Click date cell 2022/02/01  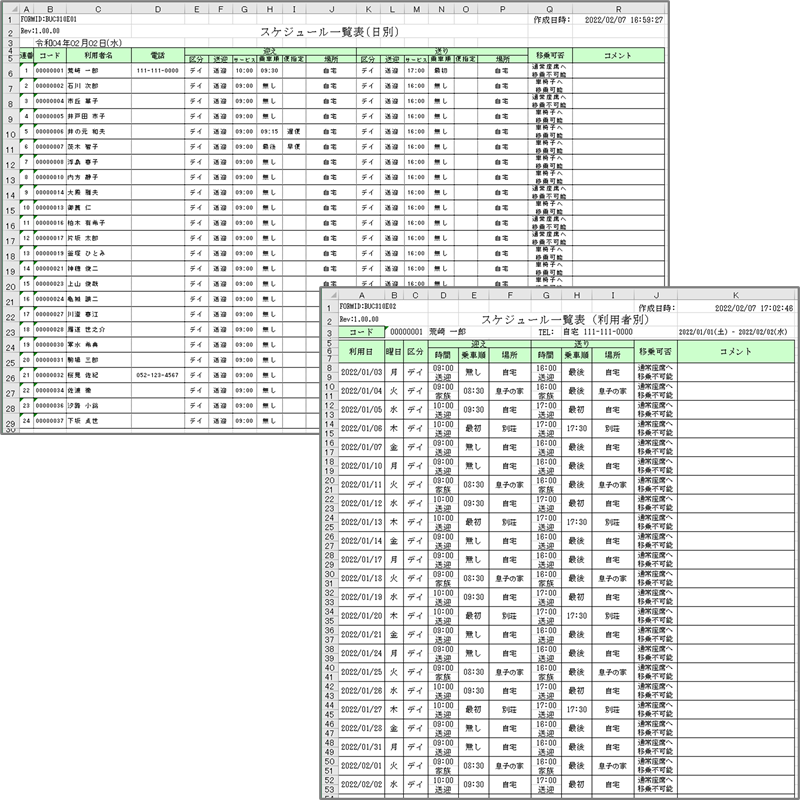coord(361,766)
